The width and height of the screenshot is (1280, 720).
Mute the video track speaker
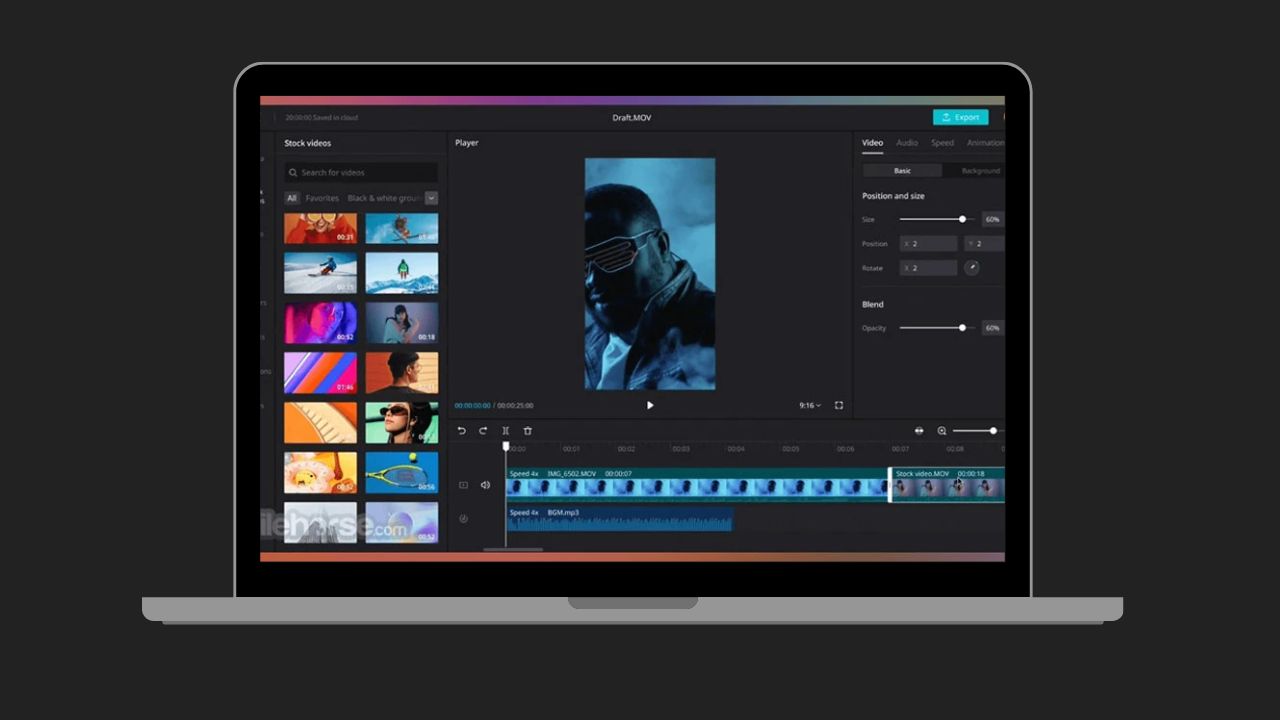click(485, 485)
